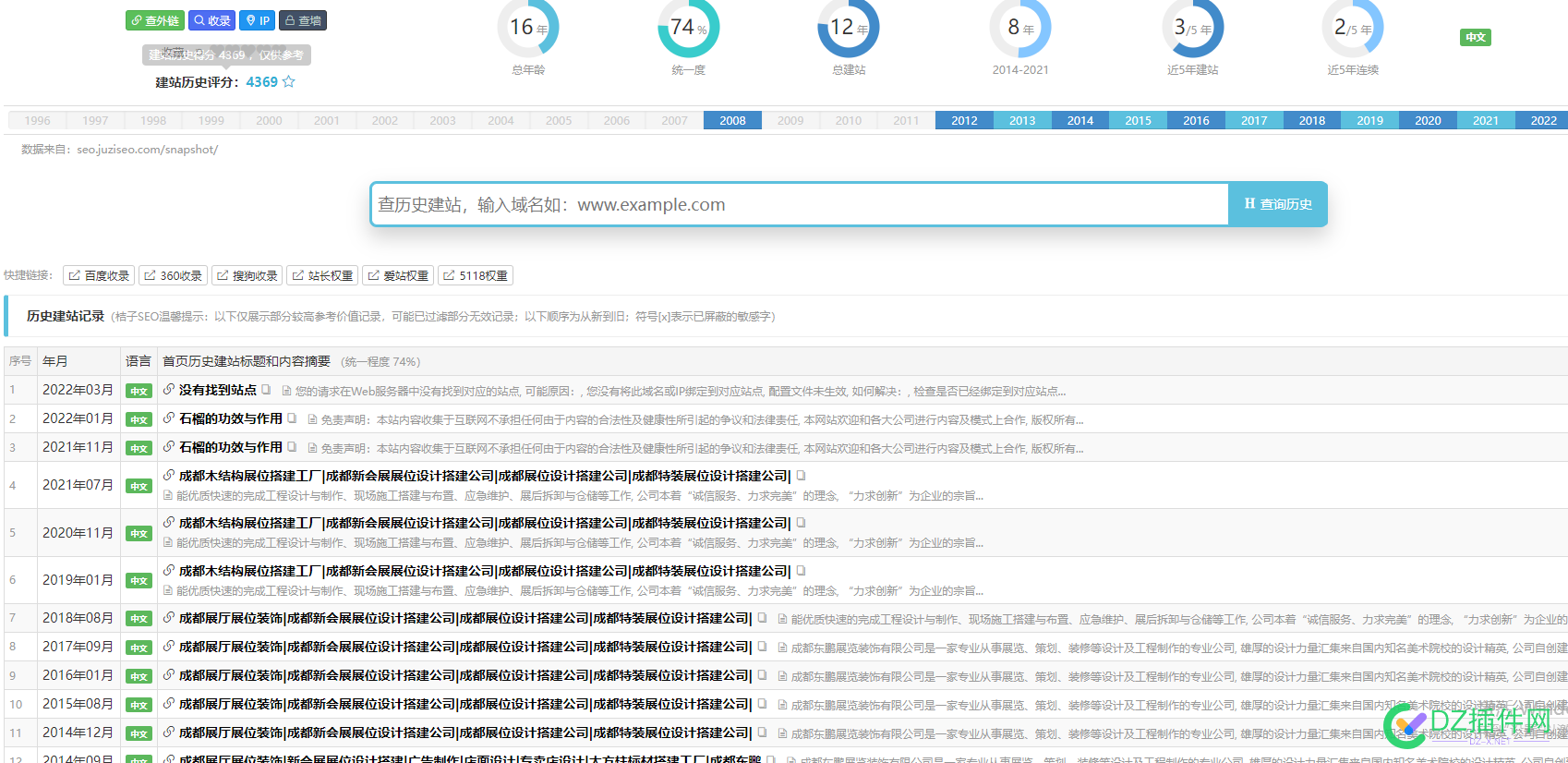The image size is (1568, 763).
Task: Select year 2004 on the timeline
Action: [x=501, y=120]
